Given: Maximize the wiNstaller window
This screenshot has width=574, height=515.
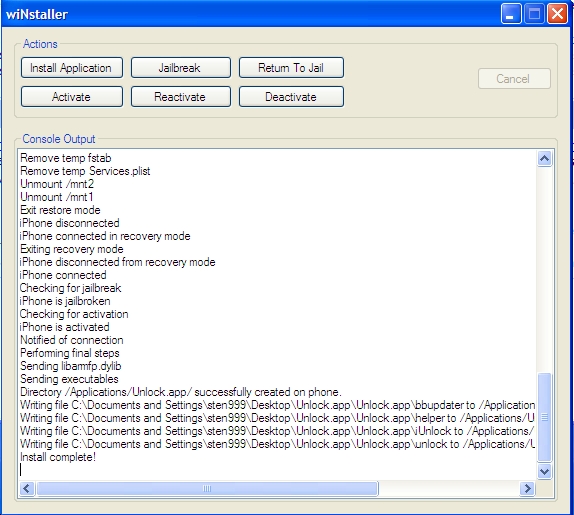Looking at the screenshot, I should 534,14.
